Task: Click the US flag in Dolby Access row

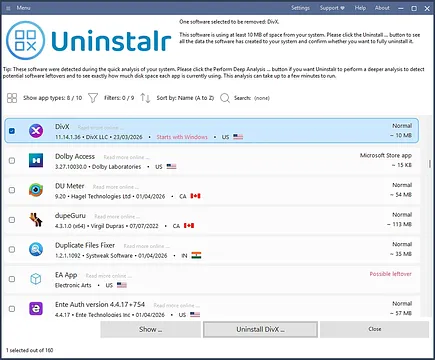Action: (171, 166)
